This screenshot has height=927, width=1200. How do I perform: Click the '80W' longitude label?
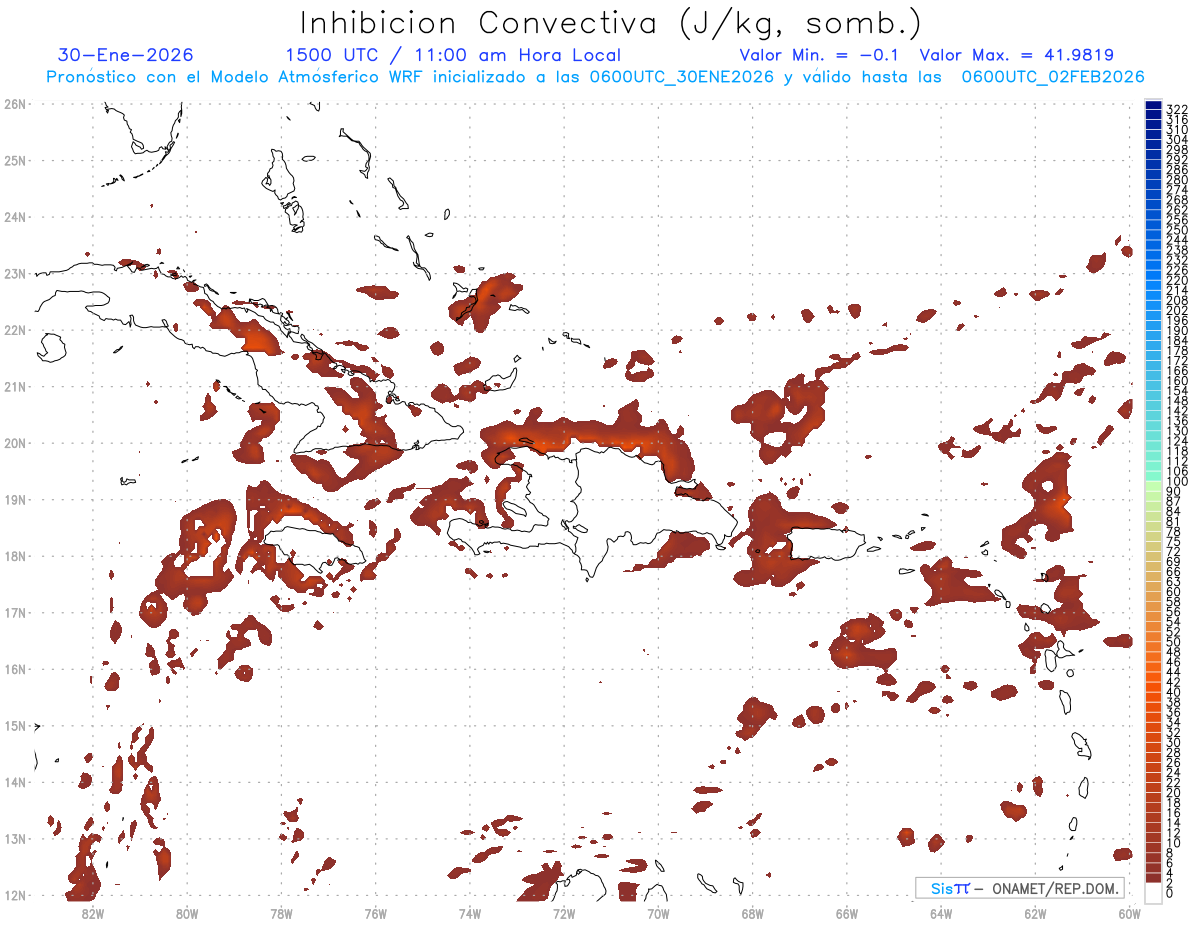click(x=186, y=913)
